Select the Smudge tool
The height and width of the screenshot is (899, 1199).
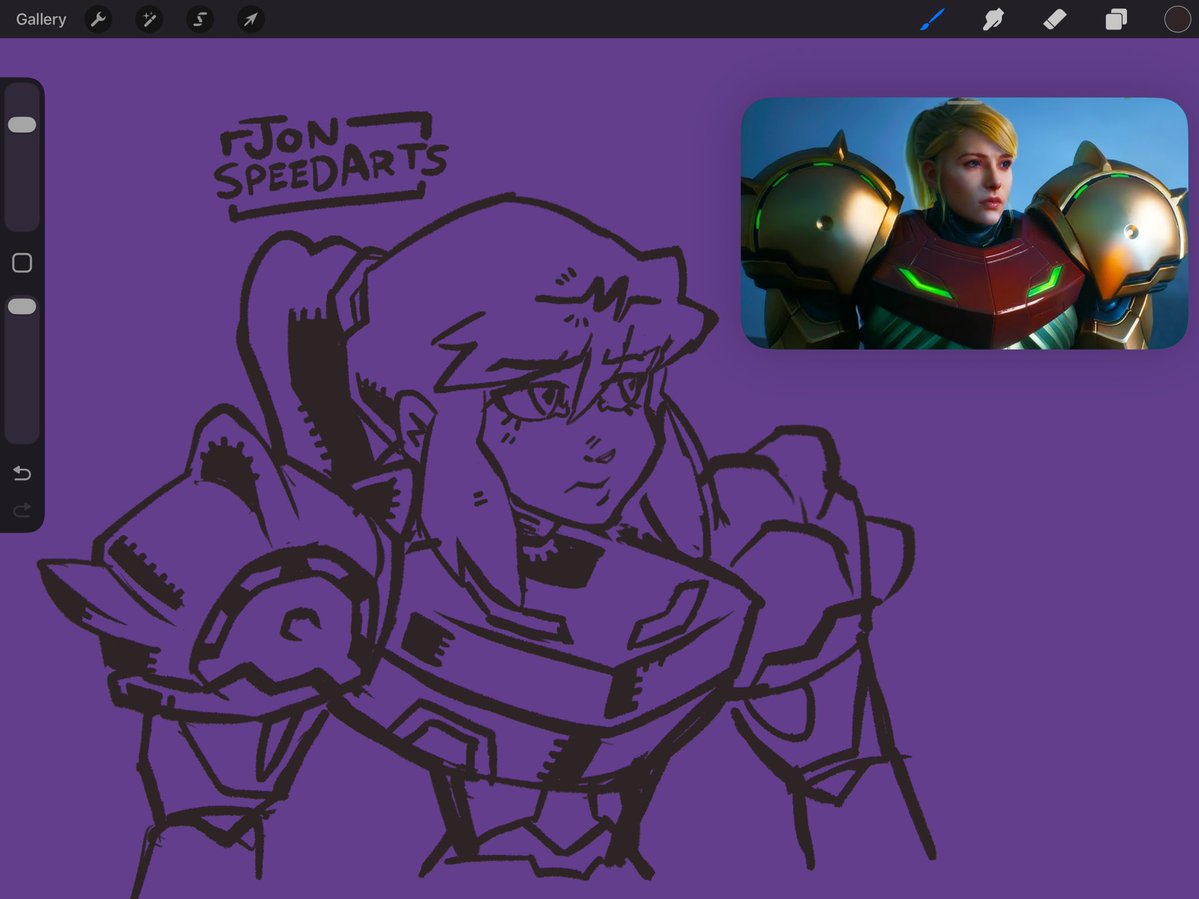click(x=993, y=19)
